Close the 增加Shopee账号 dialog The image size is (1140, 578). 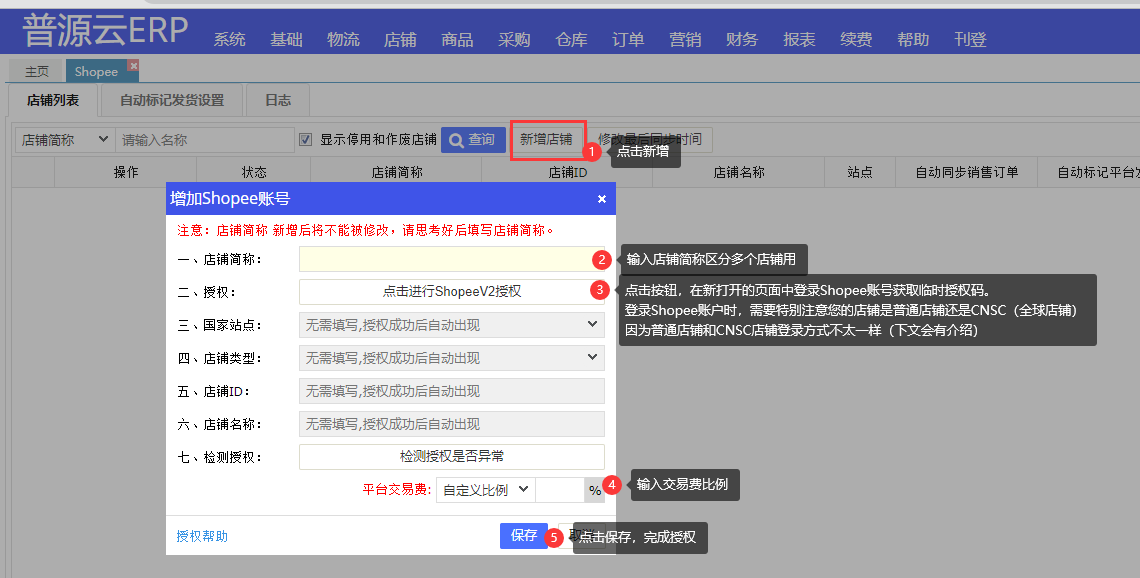pos(601,198)
